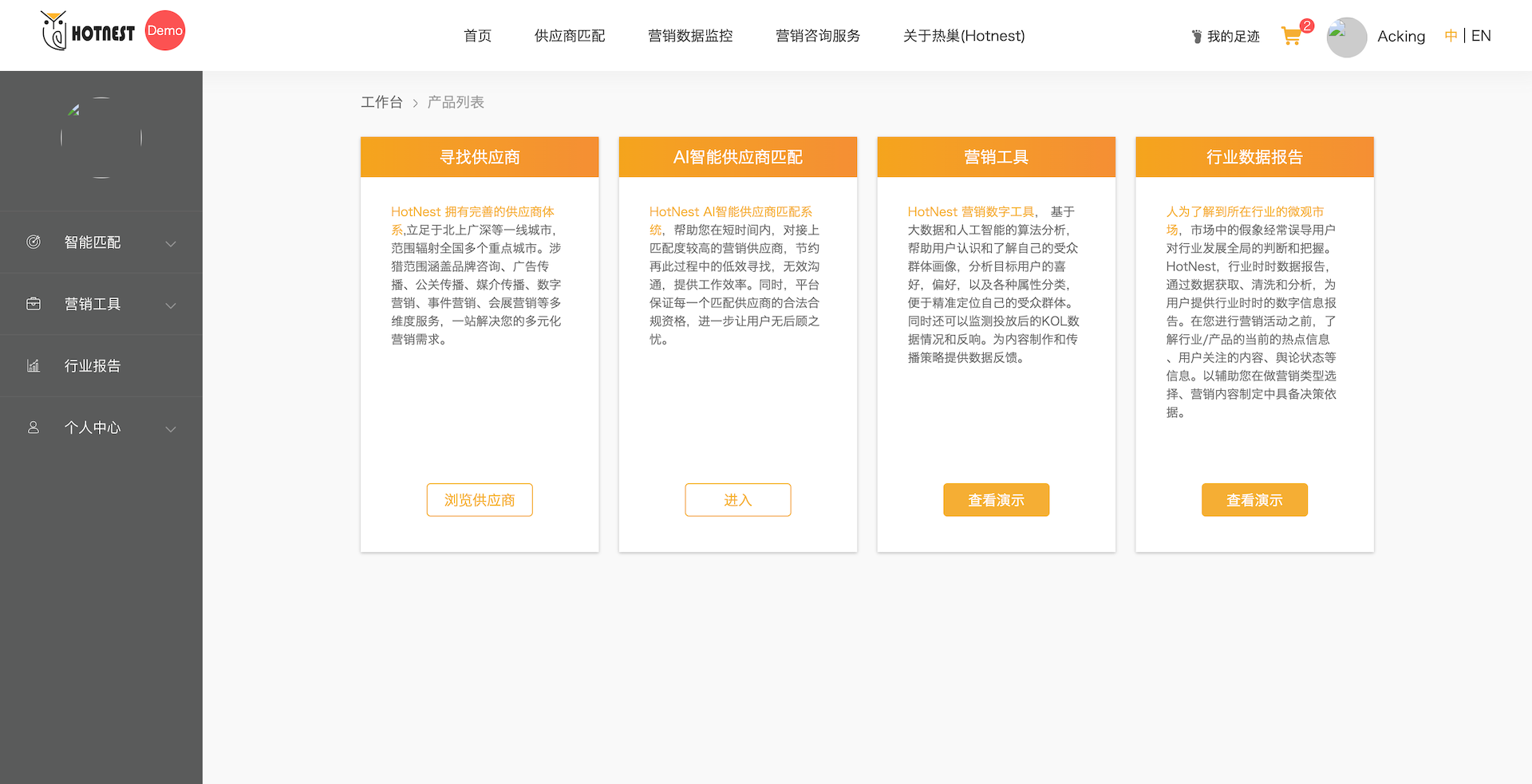Go to 营销数据监控 in top navigation

(690, 36)
